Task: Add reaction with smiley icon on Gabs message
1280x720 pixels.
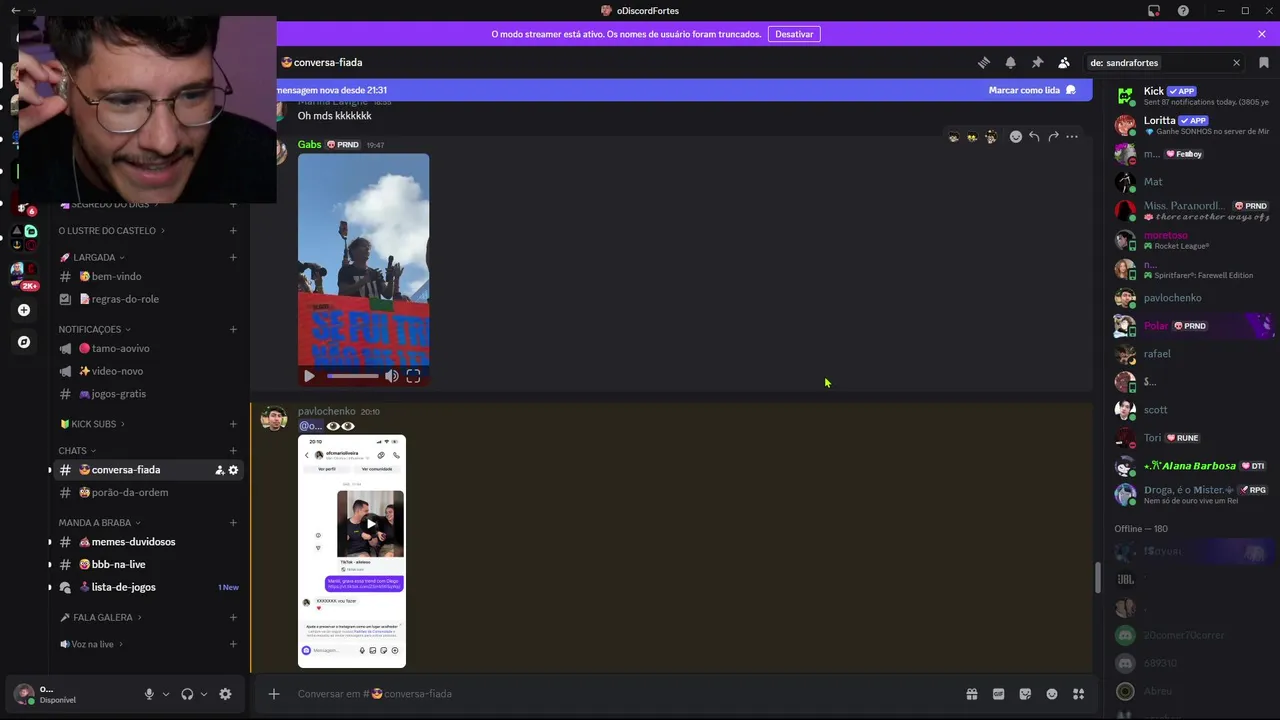Action: pyautogui.click(x=1016, y=137)
